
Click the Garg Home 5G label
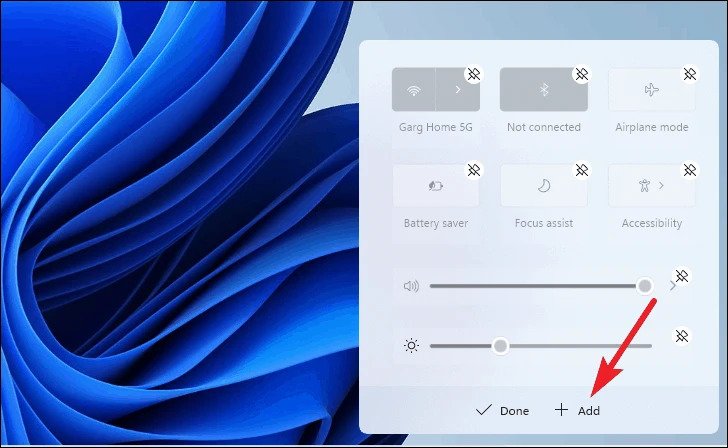click(436, 127)
